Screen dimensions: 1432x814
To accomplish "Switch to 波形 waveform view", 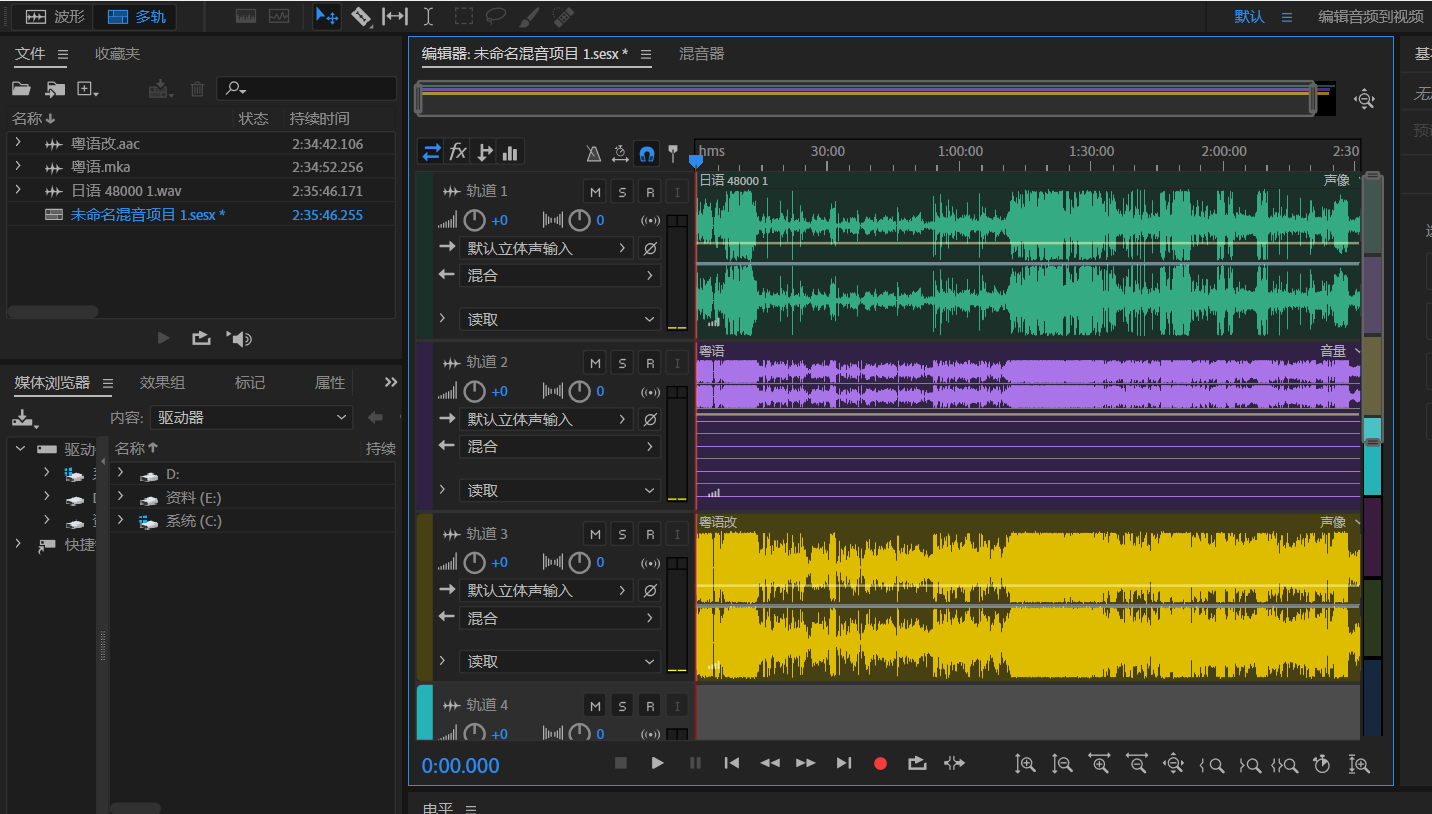I will click(56, 17).
